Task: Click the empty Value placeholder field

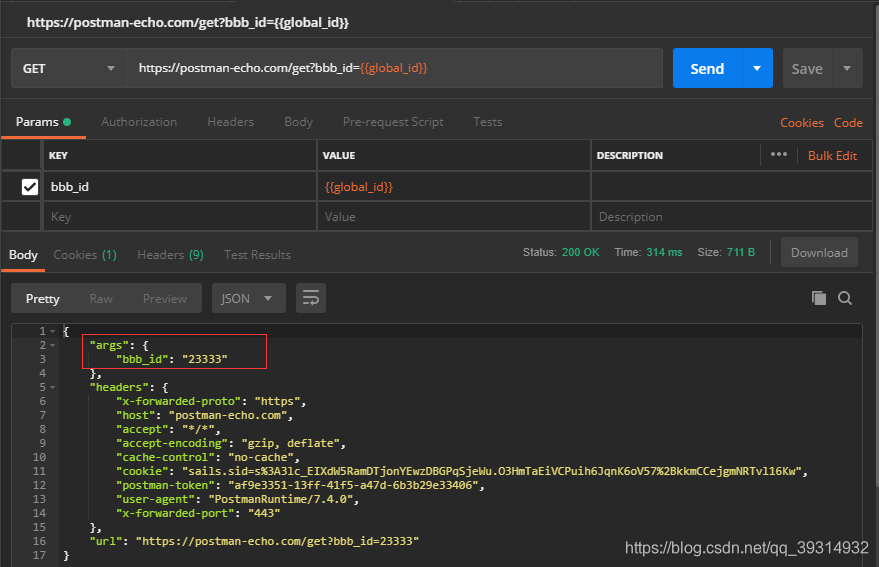Action: pos(454,216)
